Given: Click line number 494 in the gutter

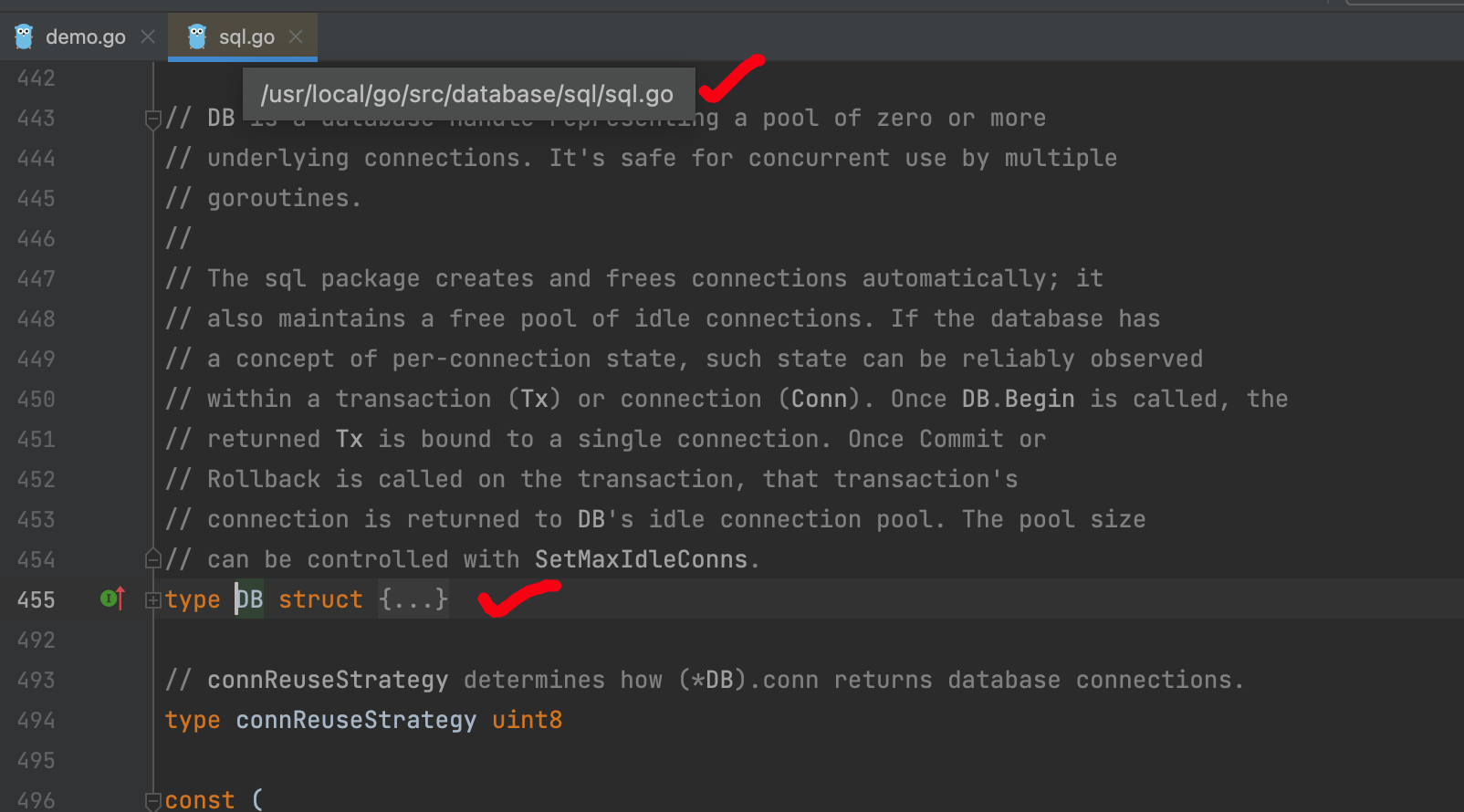Looking at the screenshot, I should point(37,721).
